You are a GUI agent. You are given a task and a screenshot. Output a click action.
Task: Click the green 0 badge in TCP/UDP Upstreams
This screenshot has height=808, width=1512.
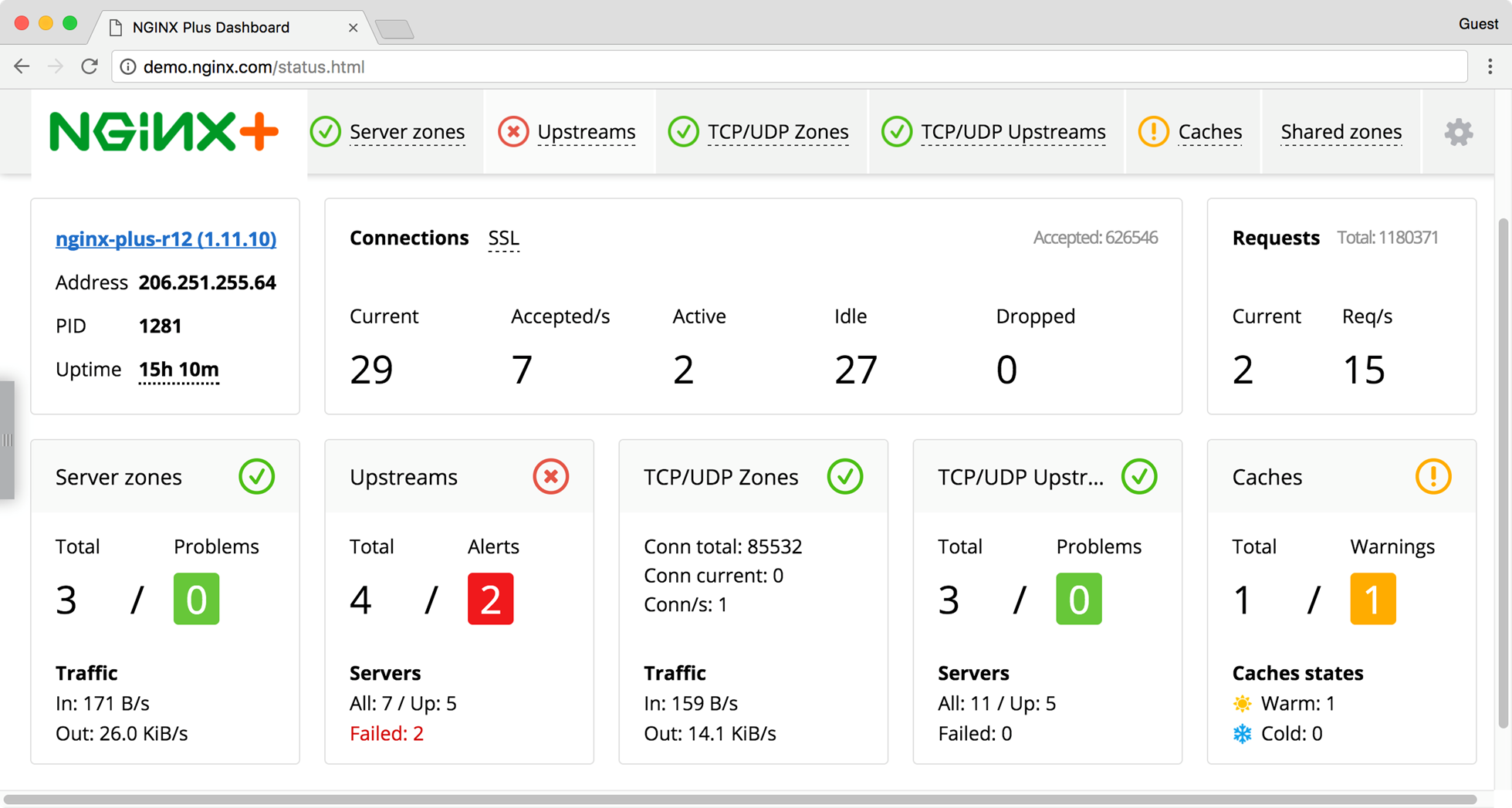click(x=1078, y=599)
